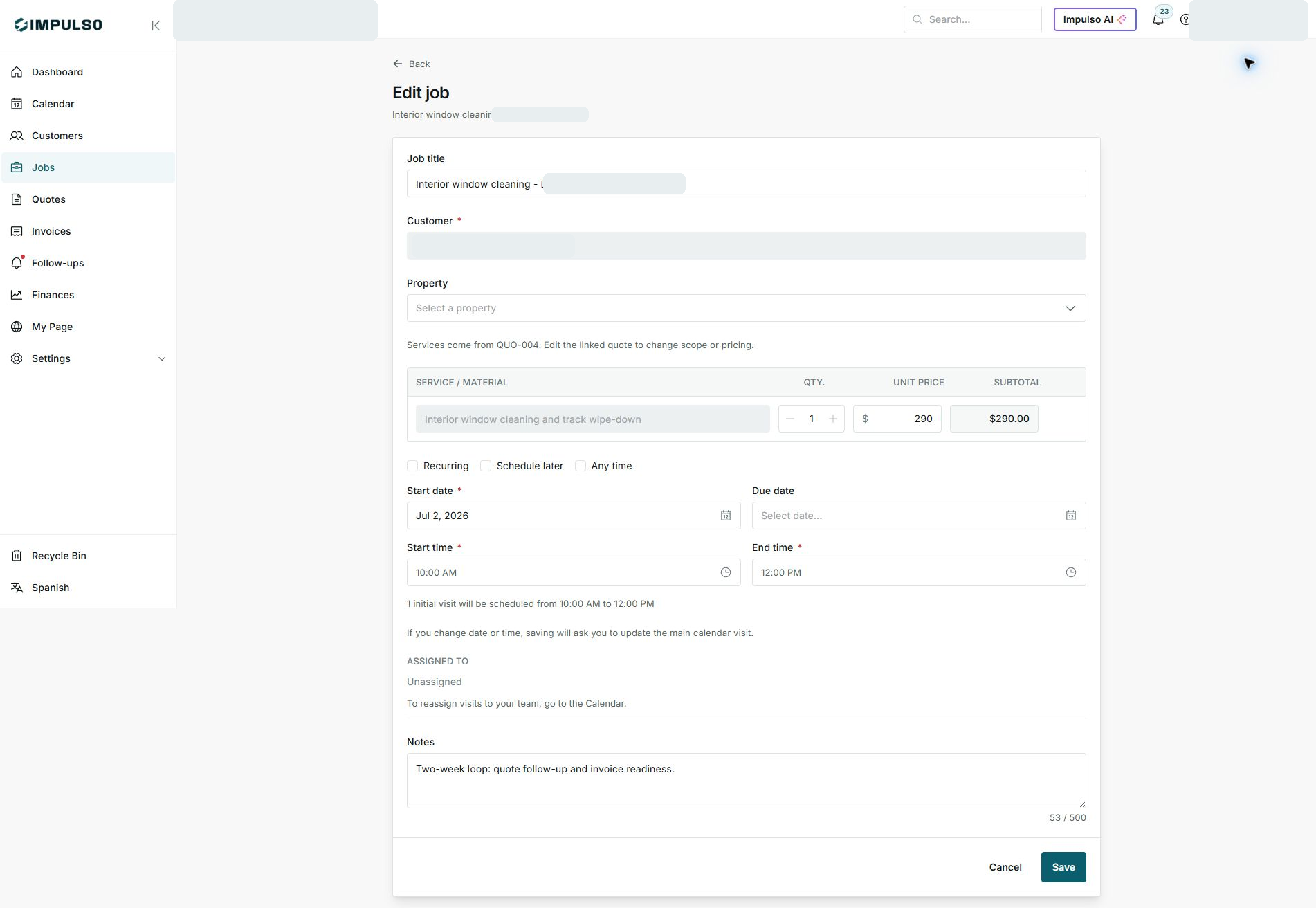
Task: Collapse the sidebar with the arrow icon
Action: [156, 26]
